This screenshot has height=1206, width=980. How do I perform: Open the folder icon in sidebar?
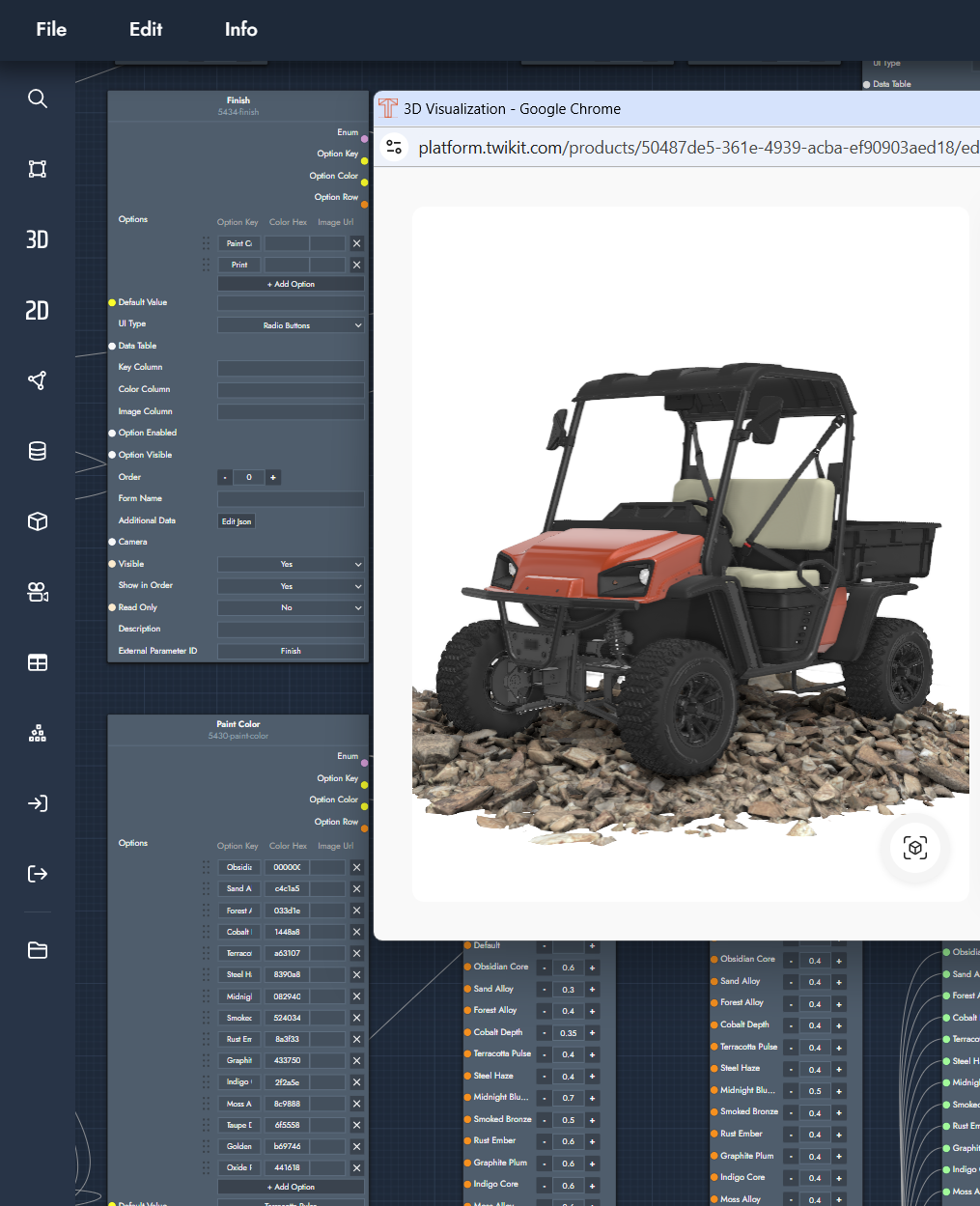coord(38,950)
